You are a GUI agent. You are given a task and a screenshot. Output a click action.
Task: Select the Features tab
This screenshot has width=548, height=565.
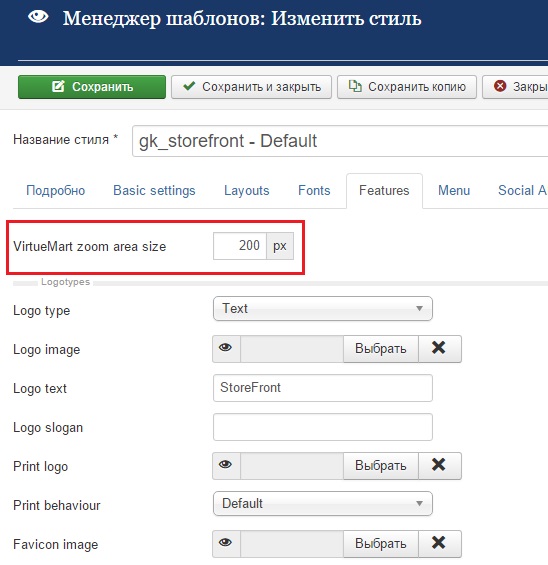pos(384,190)
